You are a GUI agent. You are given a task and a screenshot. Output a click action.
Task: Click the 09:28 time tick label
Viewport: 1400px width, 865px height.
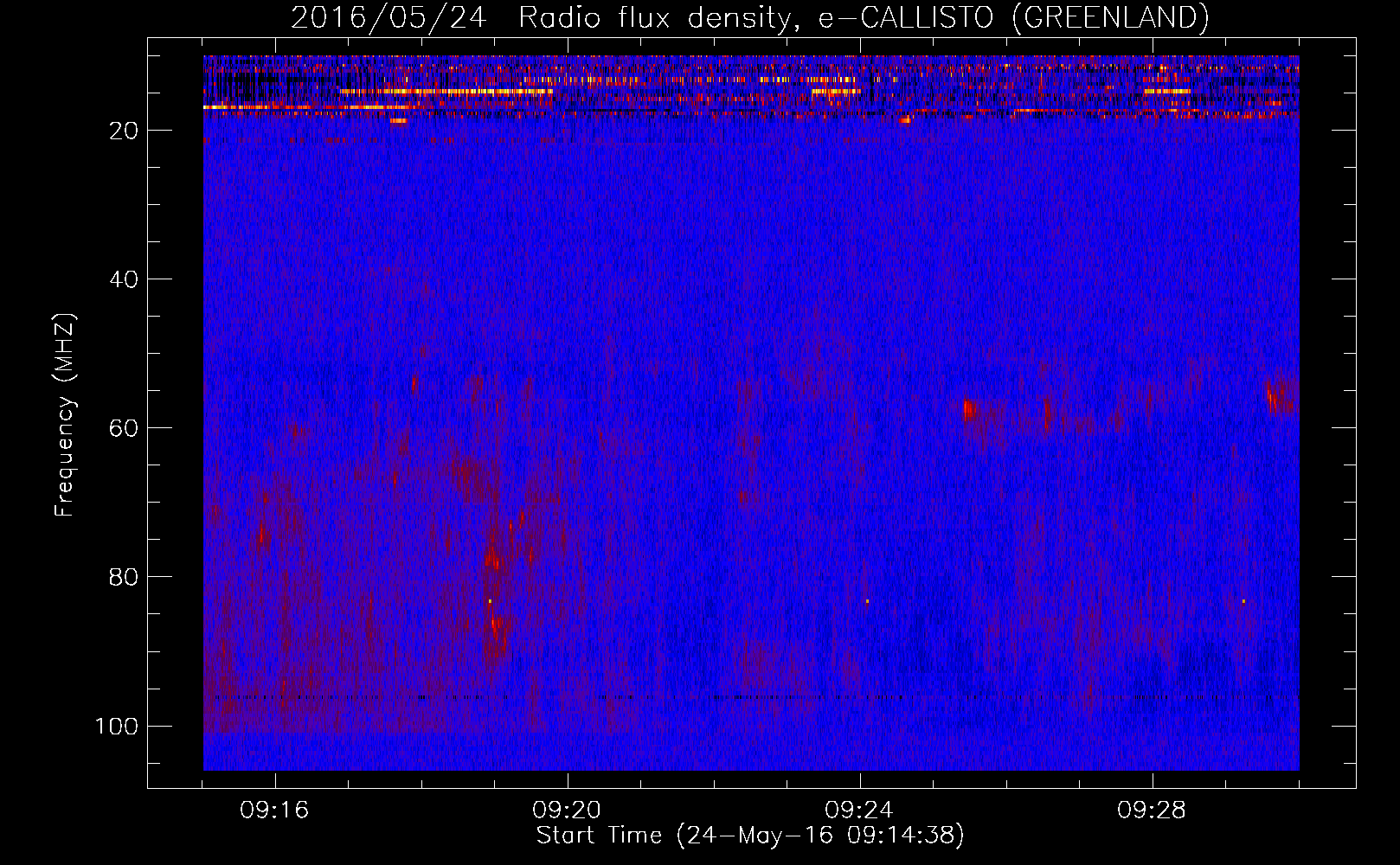click(1152, 811)
